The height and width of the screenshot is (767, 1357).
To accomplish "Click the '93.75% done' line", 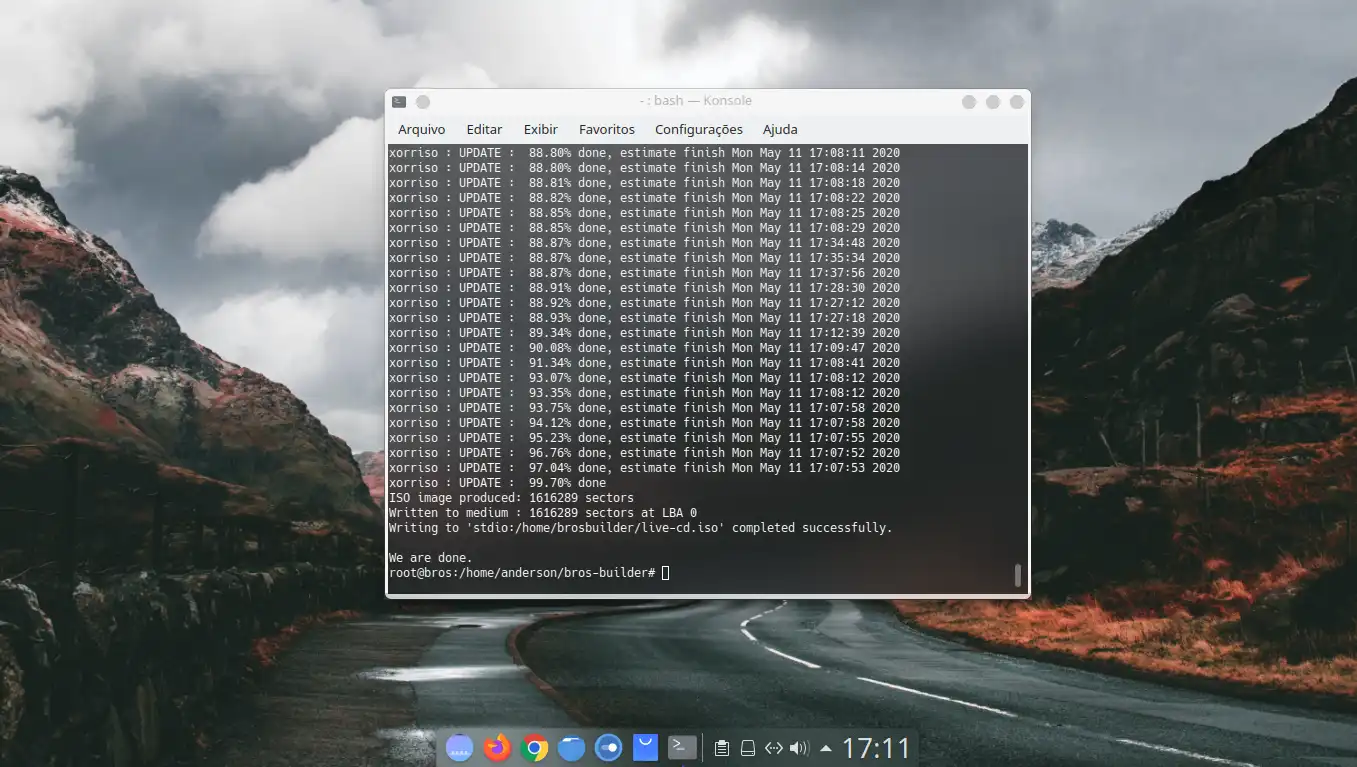I will [x=644, y=408].
